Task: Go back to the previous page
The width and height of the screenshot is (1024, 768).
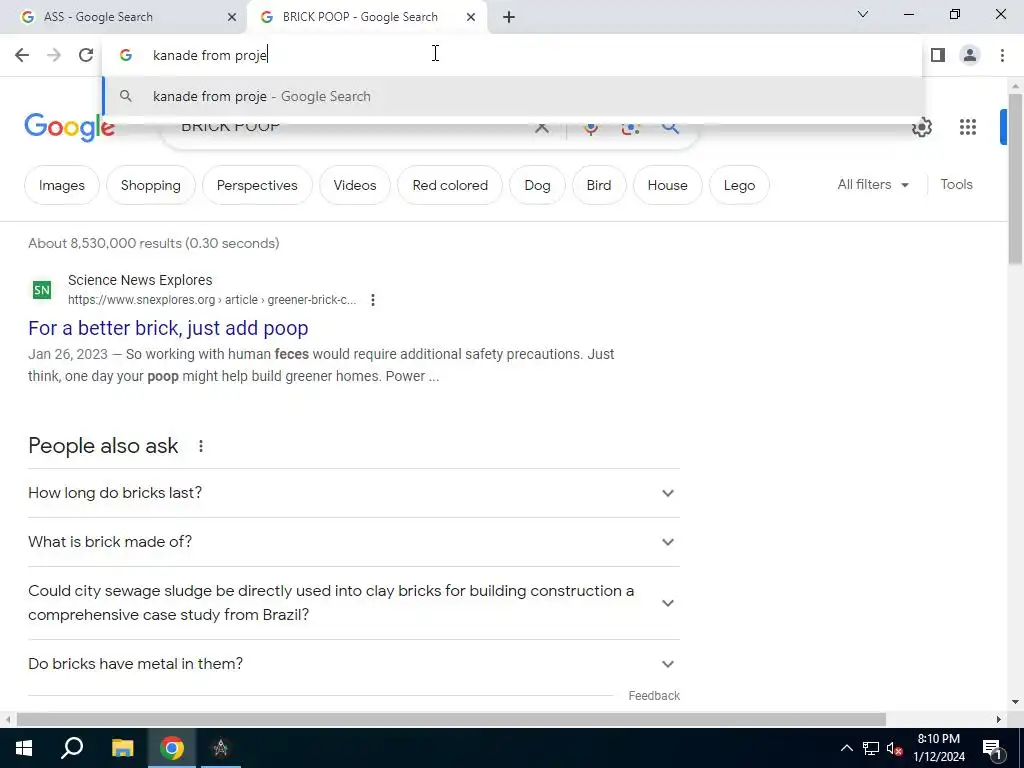Action: click(x=22, y=55)
